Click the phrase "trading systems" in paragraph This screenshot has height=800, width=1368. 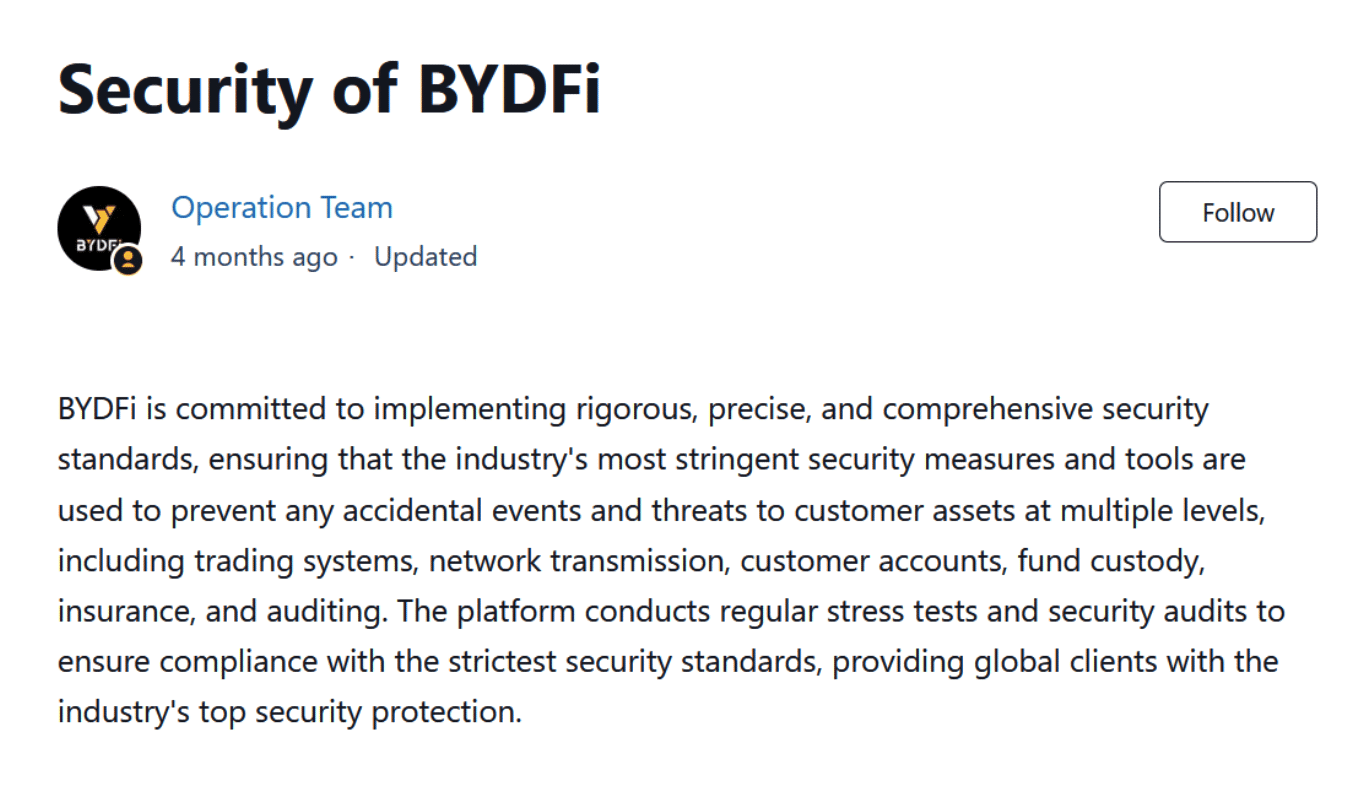coord(305,561)
